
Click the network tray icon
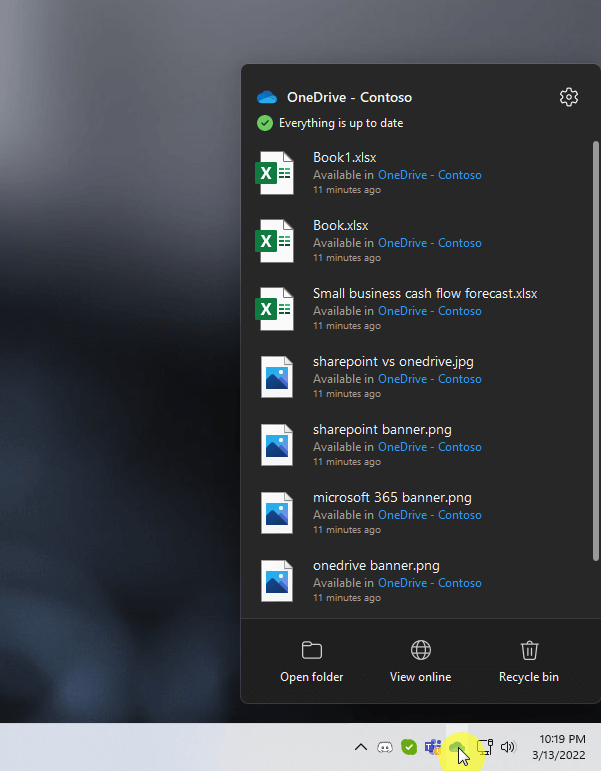[484, 747]
